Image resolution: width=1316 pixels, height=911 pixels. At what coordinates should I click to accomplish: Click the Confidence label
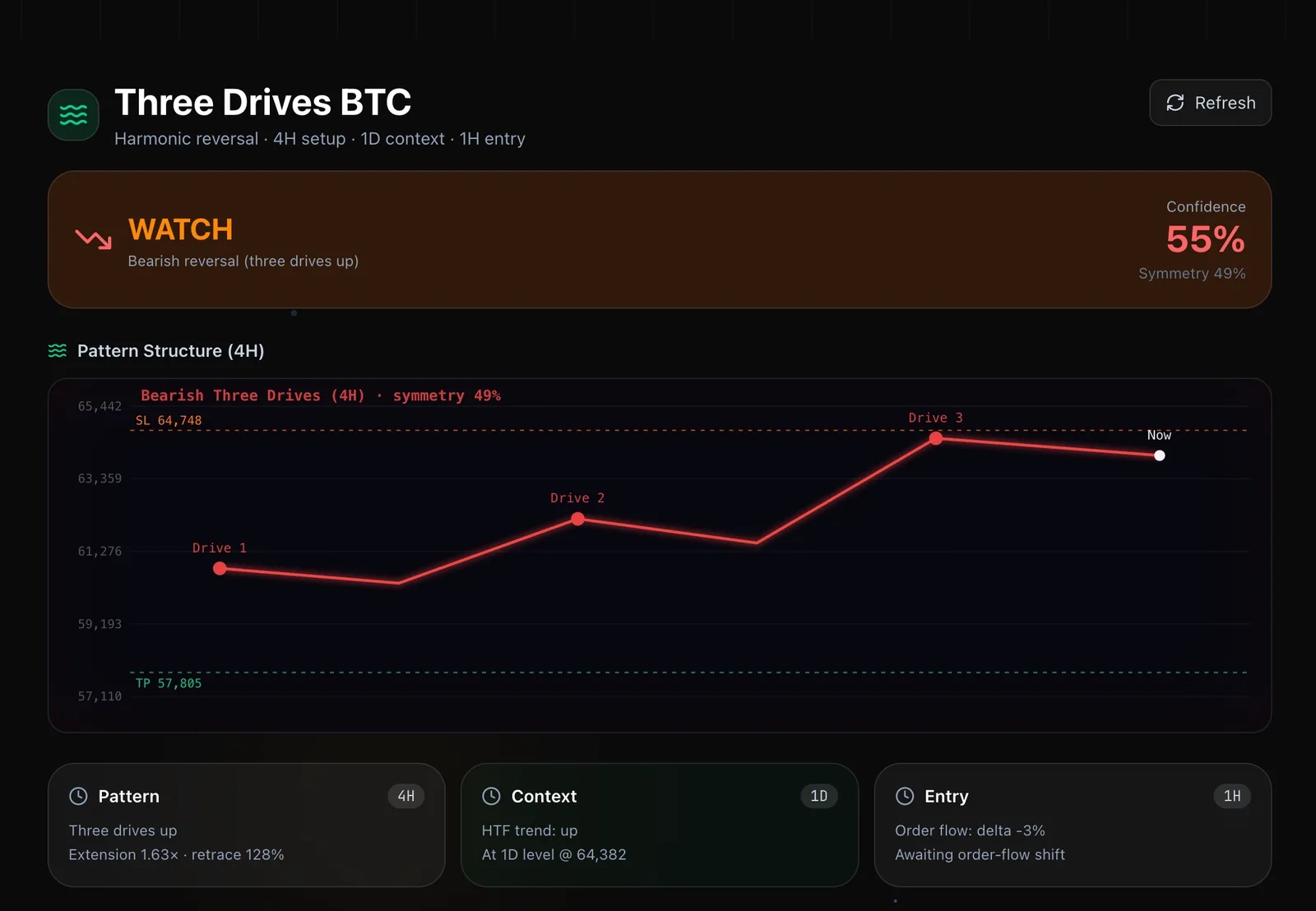click(x=1206, y=206)
